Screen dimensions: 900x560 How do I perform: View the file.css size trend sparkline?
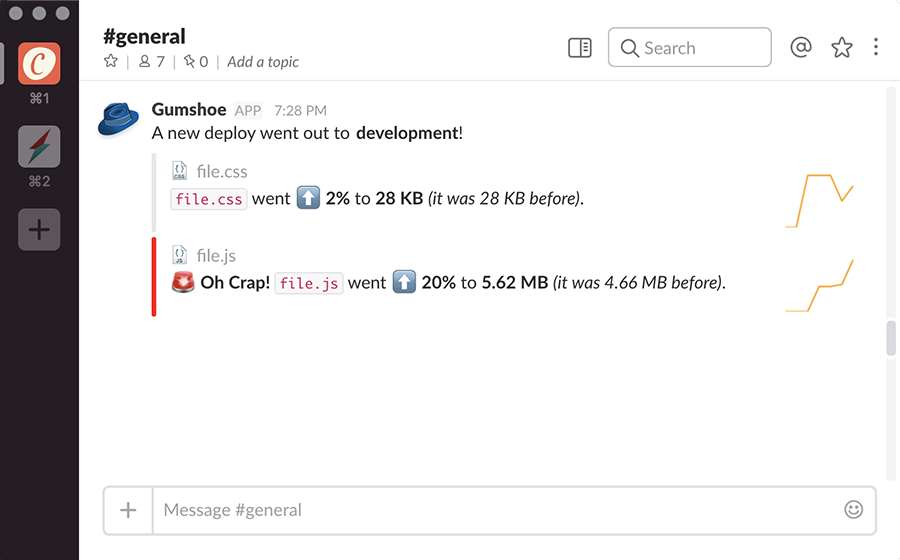(819, 201)
